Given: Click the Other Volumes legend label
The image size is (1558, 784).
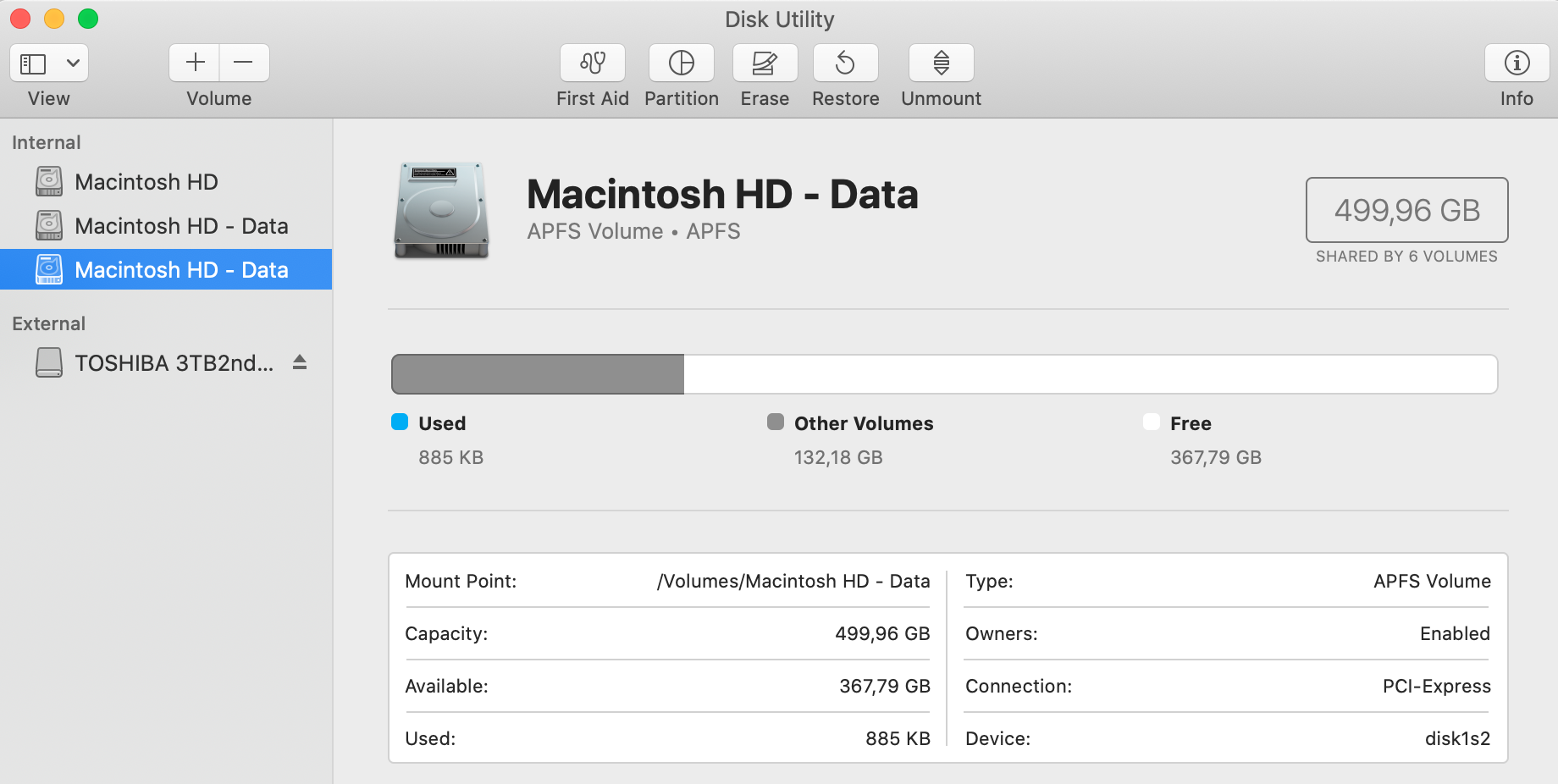Looking at the screenshot, I should tap(864, 423).
